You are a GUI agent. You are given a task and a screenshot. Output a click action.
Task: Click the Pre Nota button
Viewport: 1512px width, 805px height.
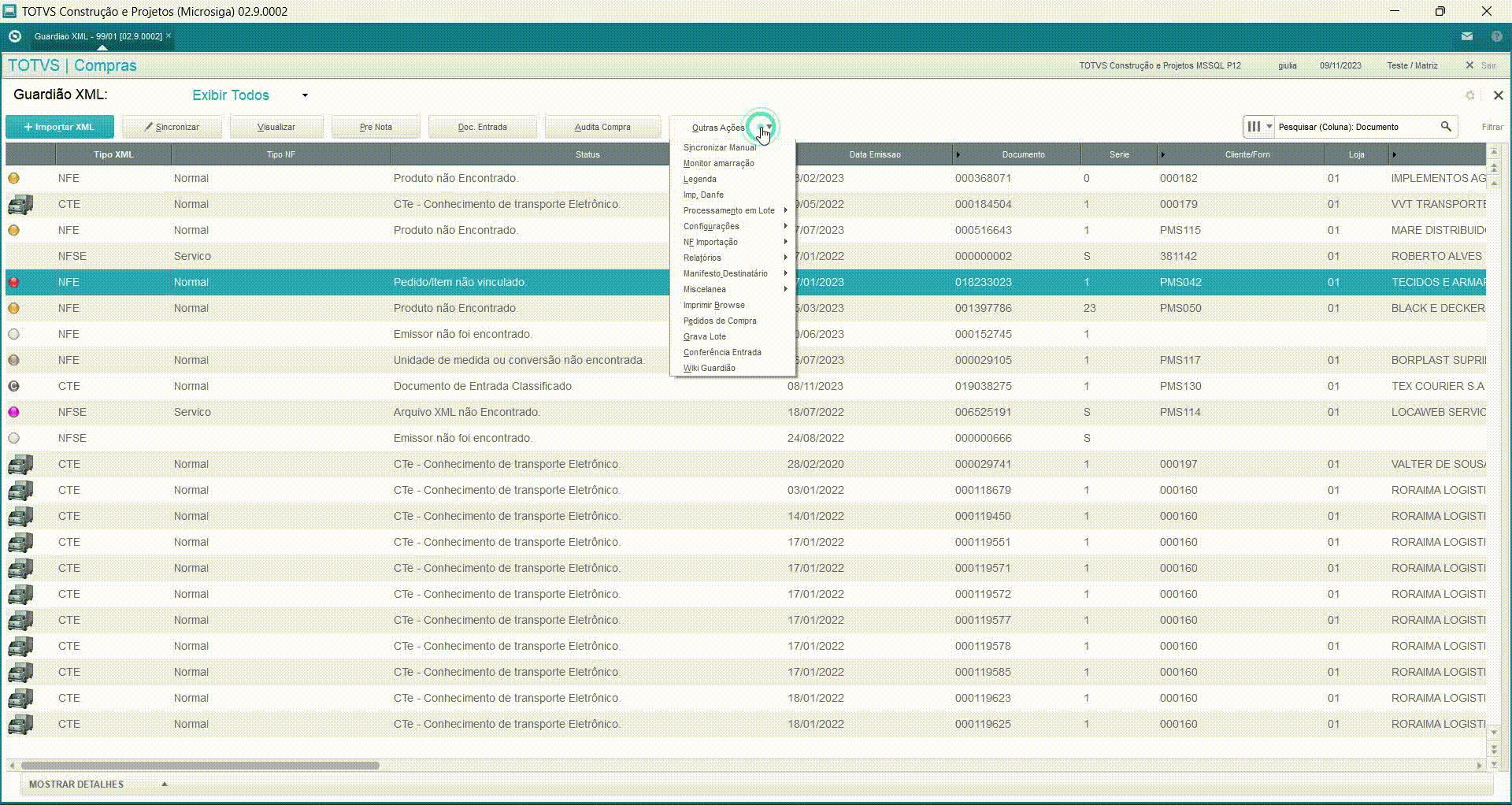(376, 127)
